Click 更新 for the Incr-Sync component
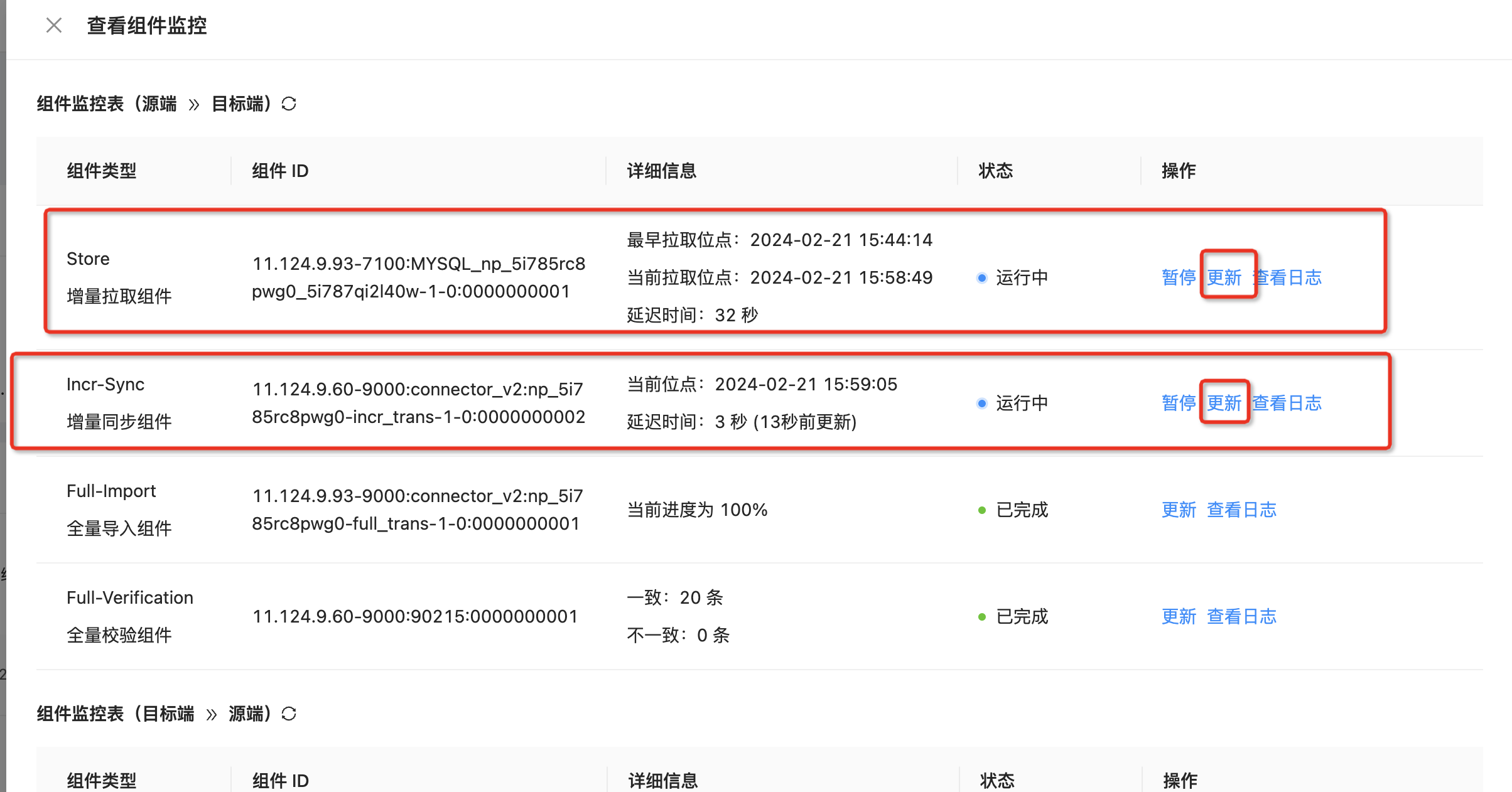The image size is (1512, 792). pyautogui.click(x=1224, y=403)
